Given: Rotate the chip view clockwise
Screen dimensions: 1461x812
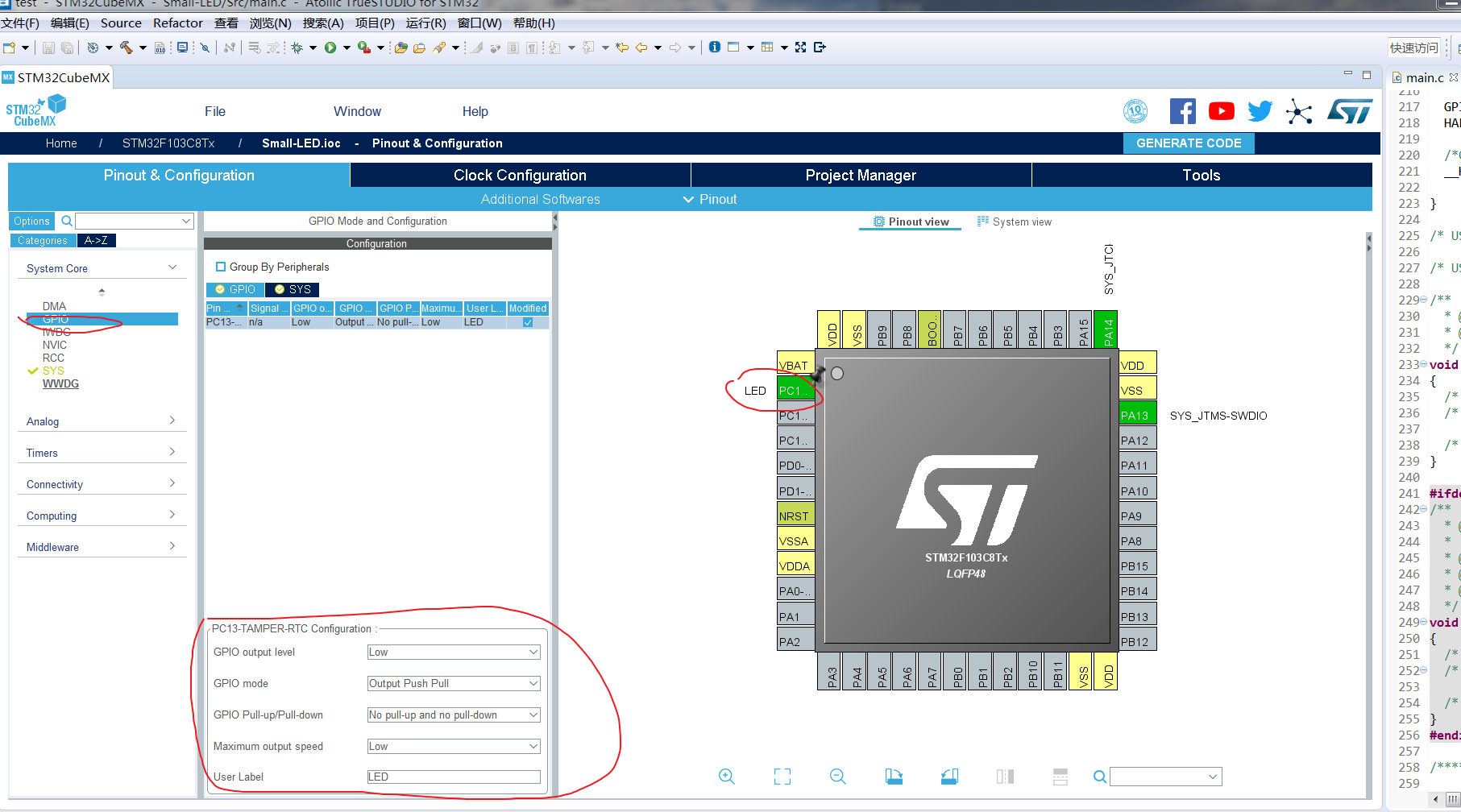Looking at the screenshot, I should click(x=894, y=777).
